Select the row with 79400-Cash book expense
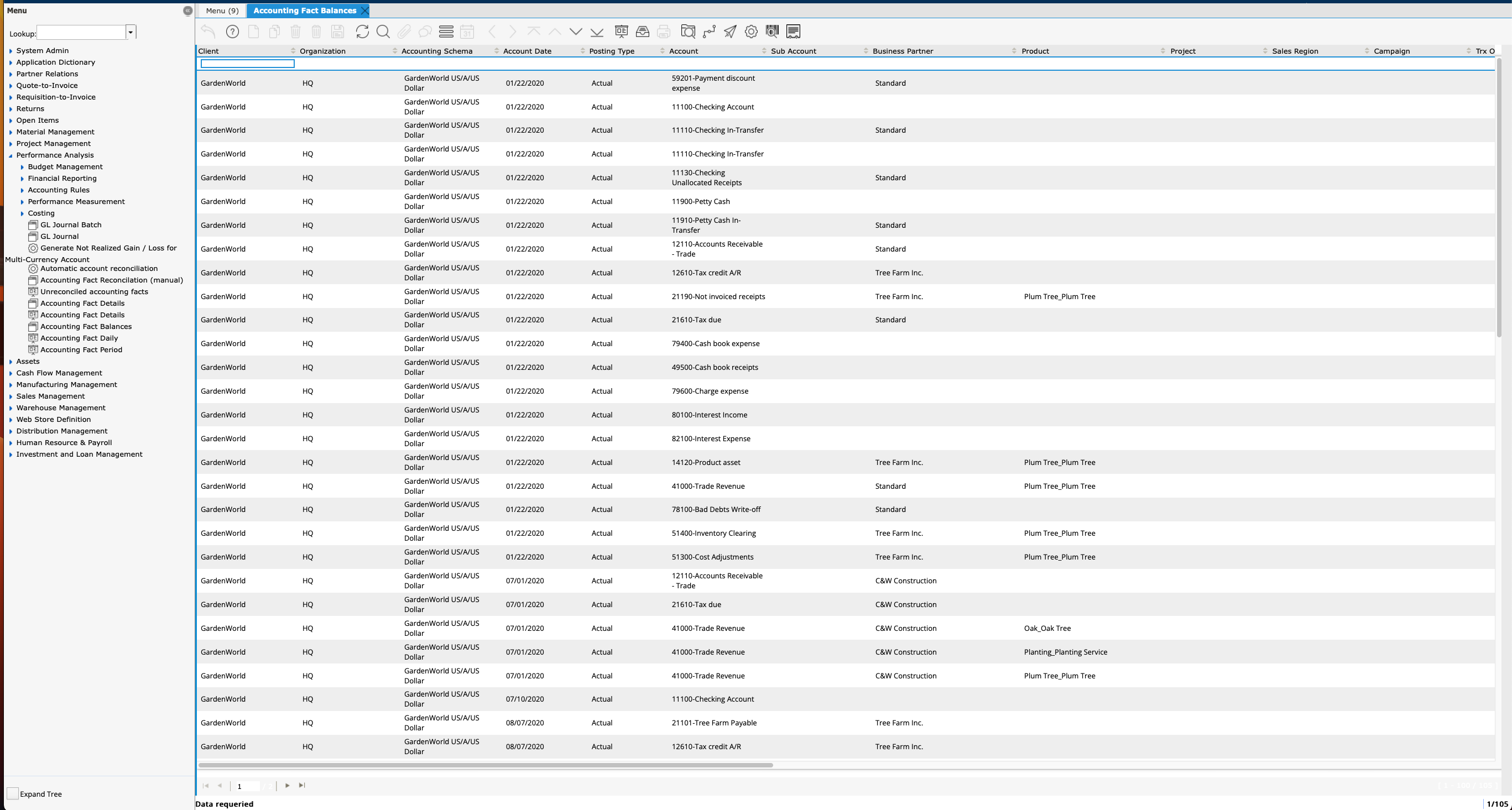1512x810 pixels. 845,343
